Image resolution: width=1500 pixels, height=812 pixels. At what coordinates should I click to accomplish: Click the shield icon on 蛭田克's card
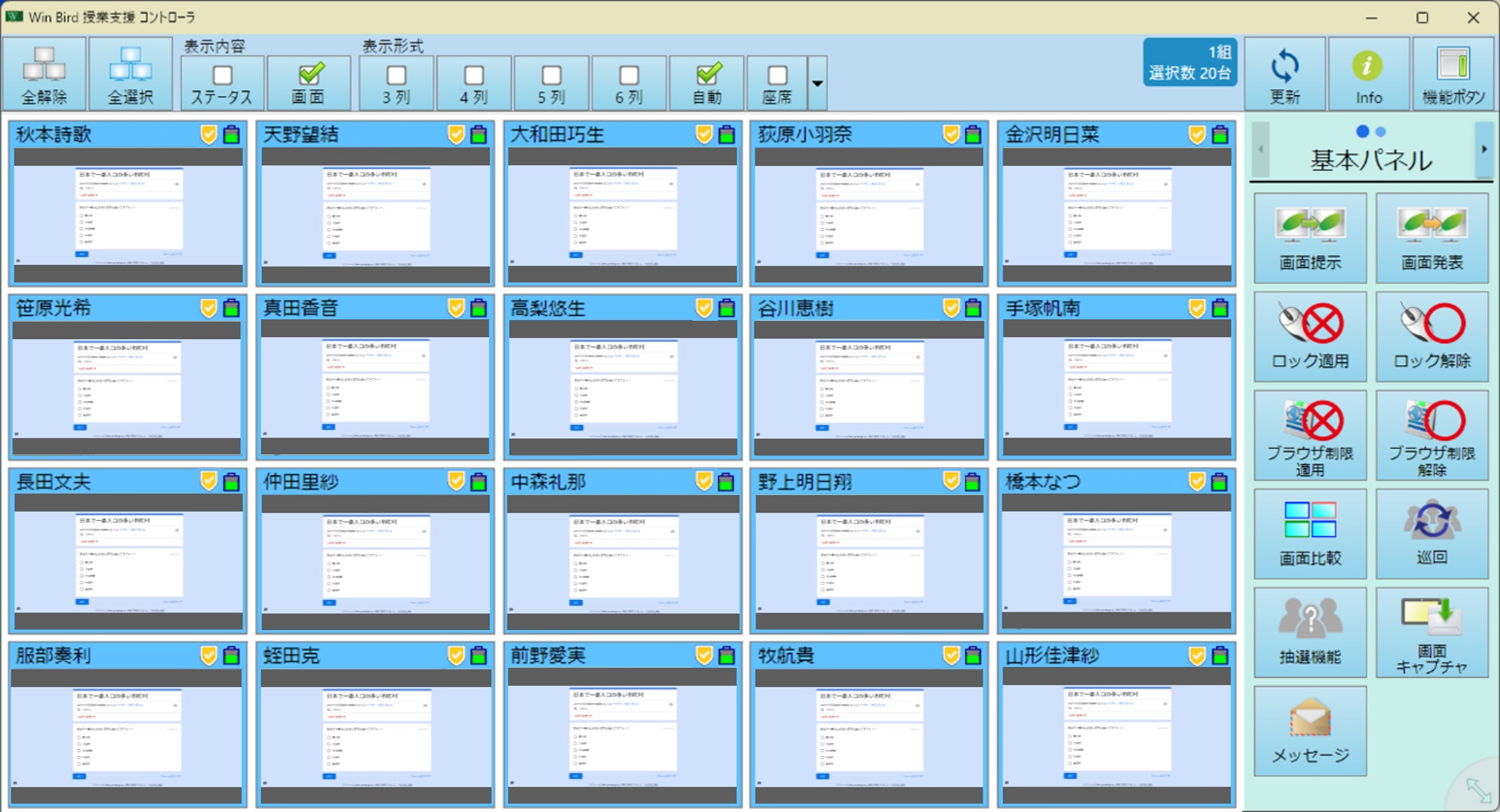point(456,655)
